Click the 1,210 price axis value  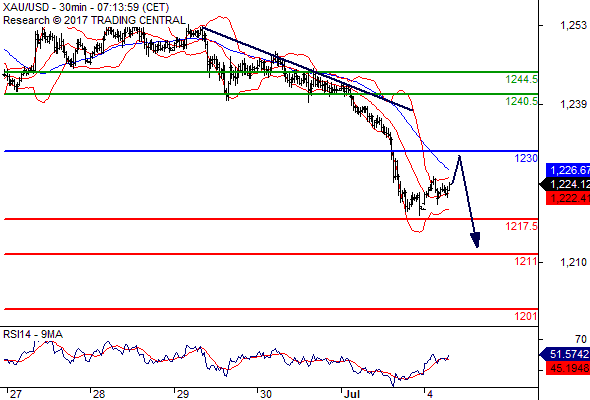click(573, 262)
